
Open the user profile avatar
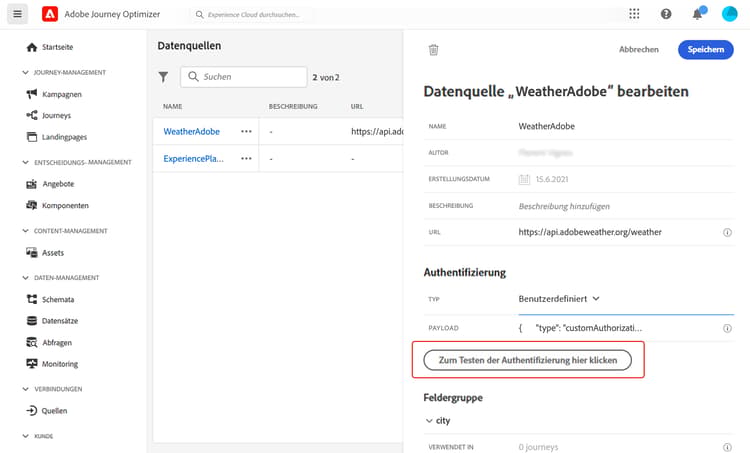tap(729, 14)
